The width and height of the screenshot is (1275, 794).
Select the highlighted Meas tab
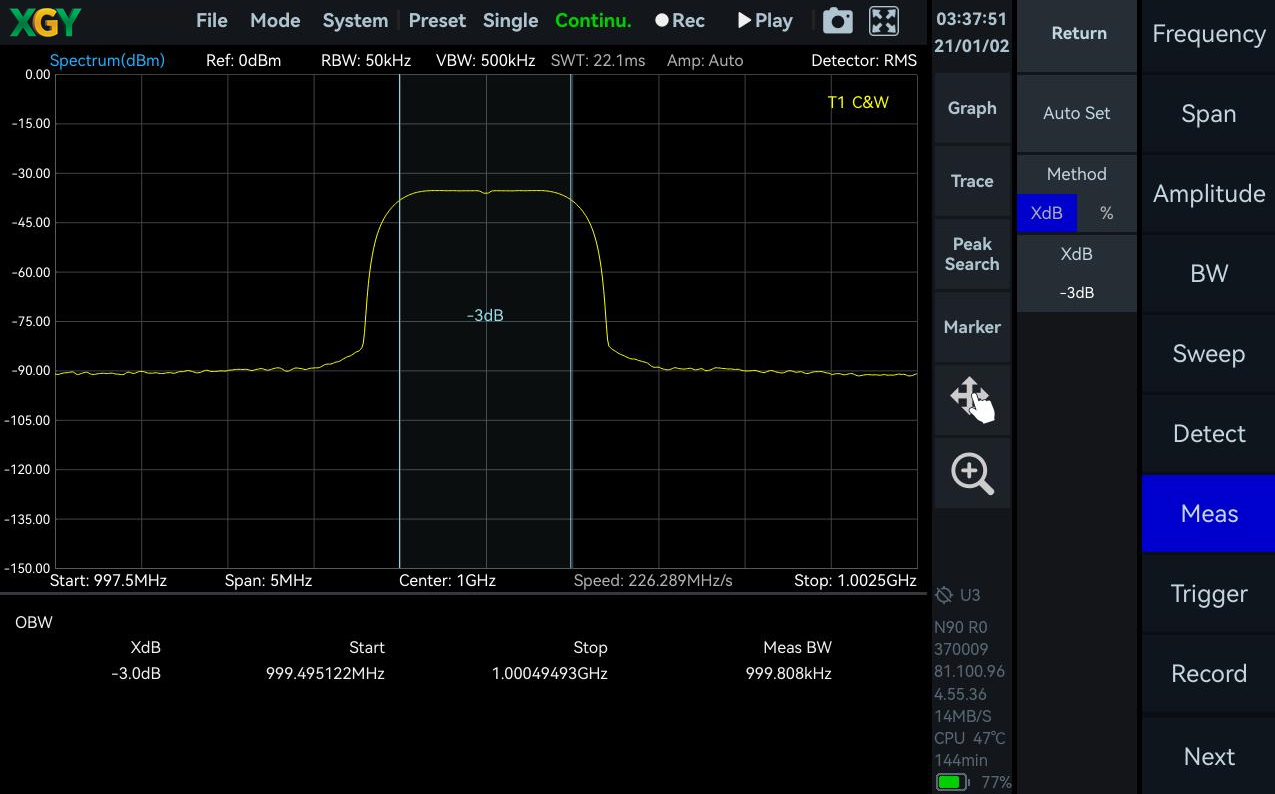coord(1209,514)
